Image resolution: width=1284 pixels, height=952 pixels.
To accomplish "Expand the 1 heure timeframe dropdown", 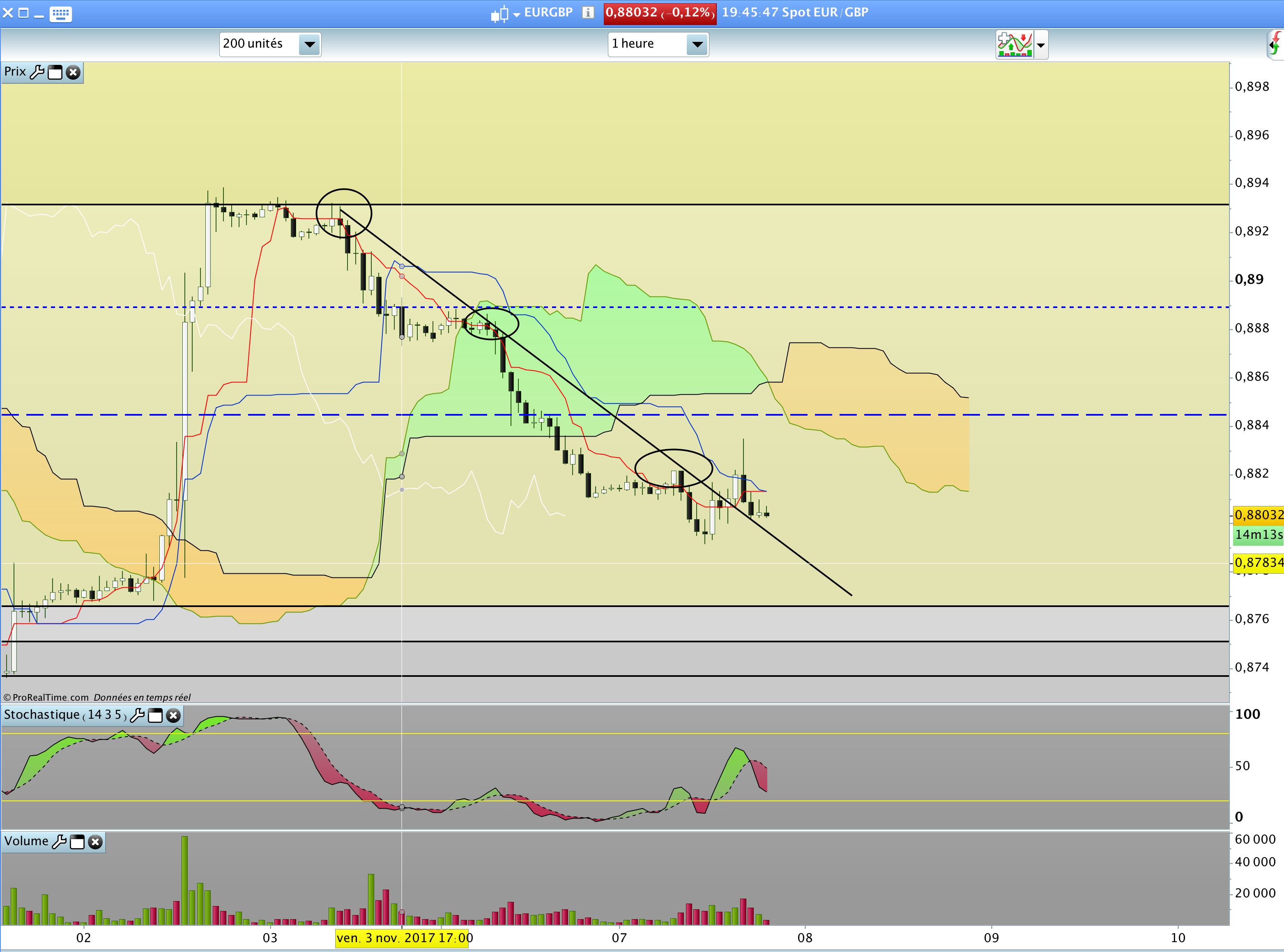I will coord(697,44).
